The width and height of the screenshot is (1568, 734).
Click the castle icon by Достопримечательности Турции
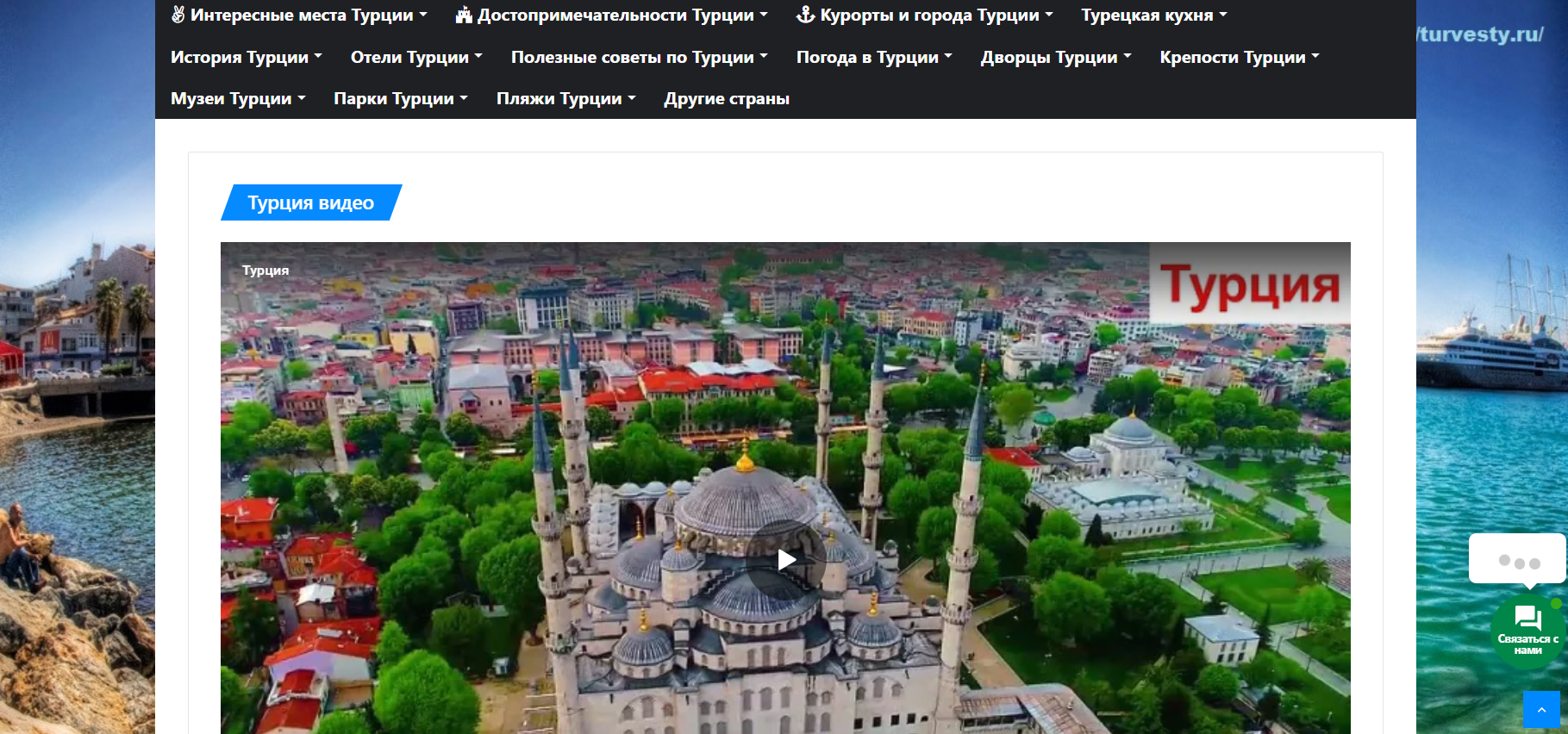464,15
